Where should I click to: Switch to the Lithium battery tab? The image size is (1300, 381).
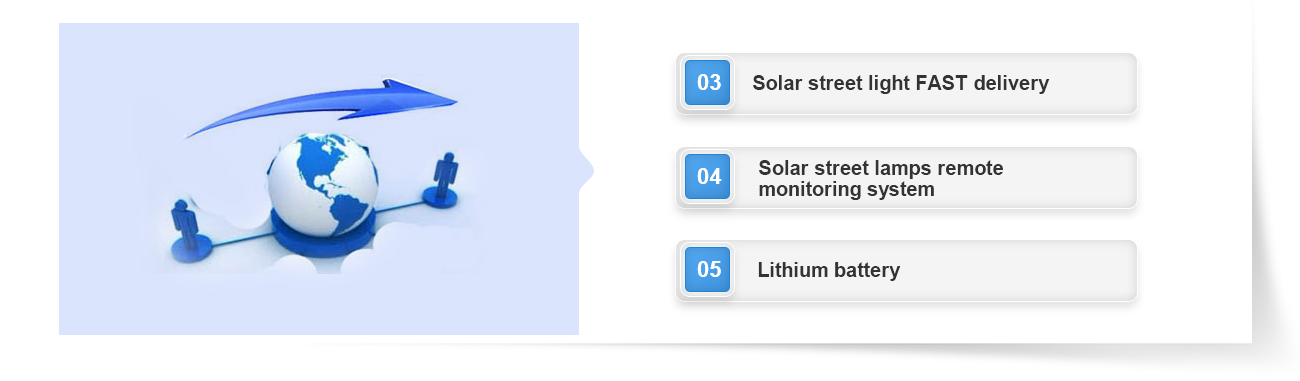907,270
